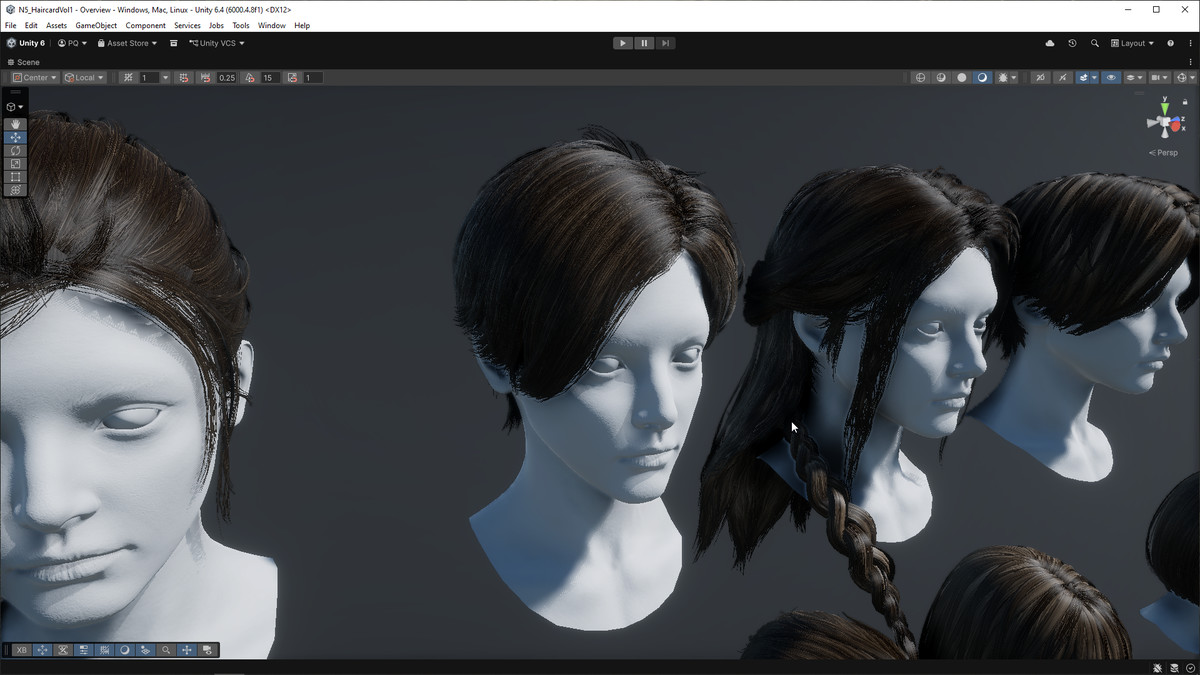This screenshot has width=1200, height=675.
Task: Select shaded draw mode
Action: (x=982, y=77)
